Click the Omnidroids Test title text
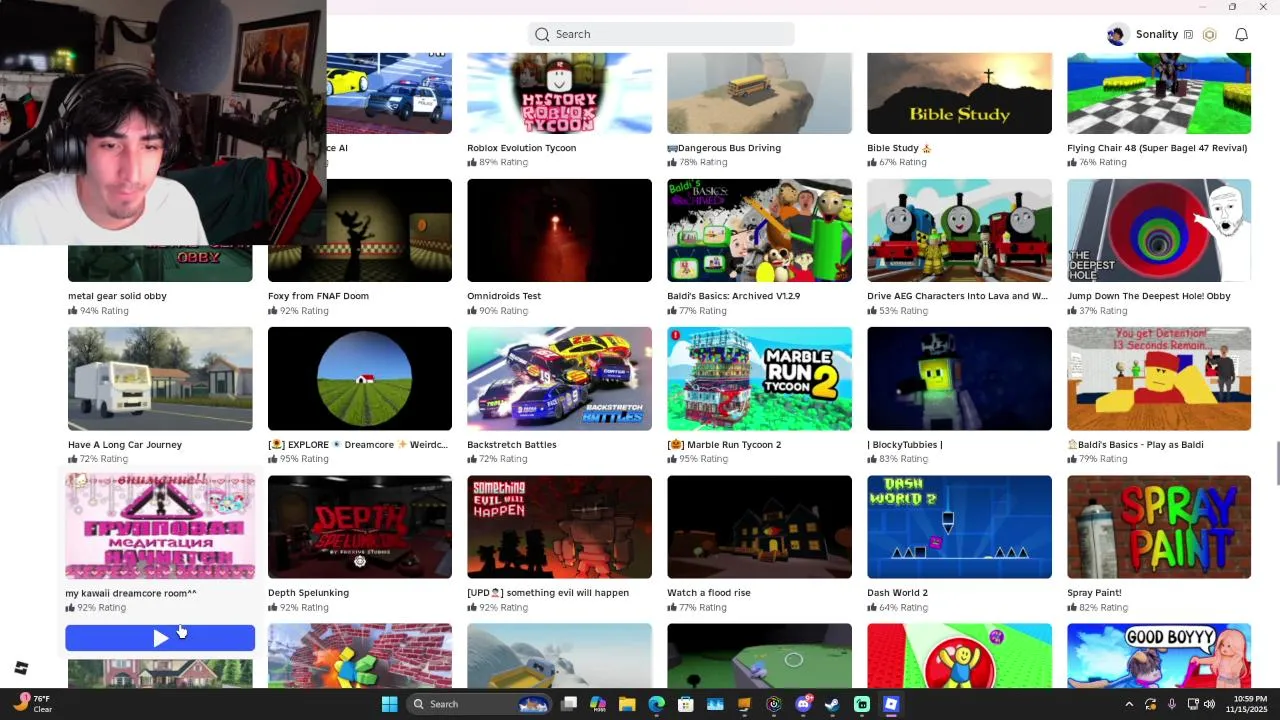Screen dimensions: 1280x720 tap(504, 296)
